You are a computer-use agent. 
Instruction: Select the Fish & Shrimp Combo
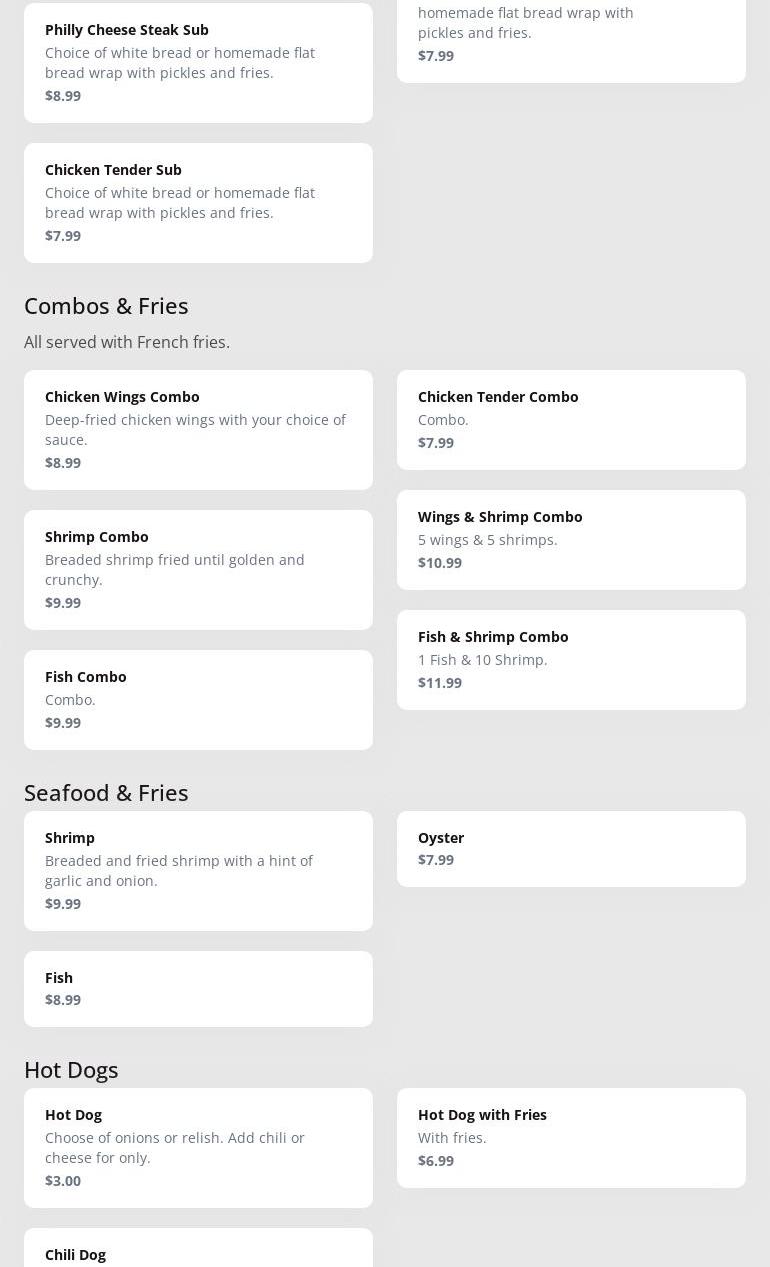point(571,660)
